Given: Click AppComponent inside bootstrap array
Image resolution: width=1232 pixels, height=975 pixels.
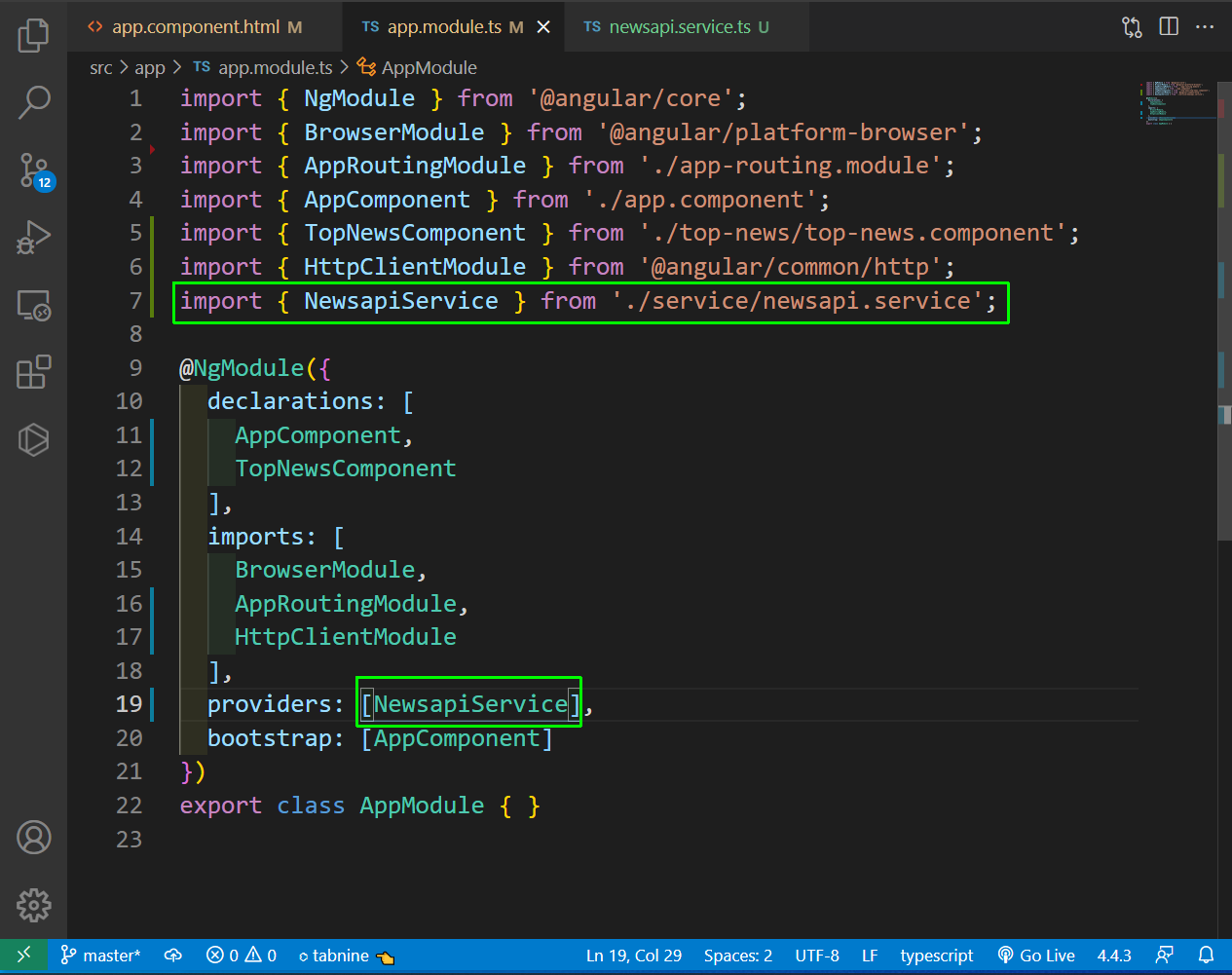Looking at the screenshot, I should click(457, 738).
